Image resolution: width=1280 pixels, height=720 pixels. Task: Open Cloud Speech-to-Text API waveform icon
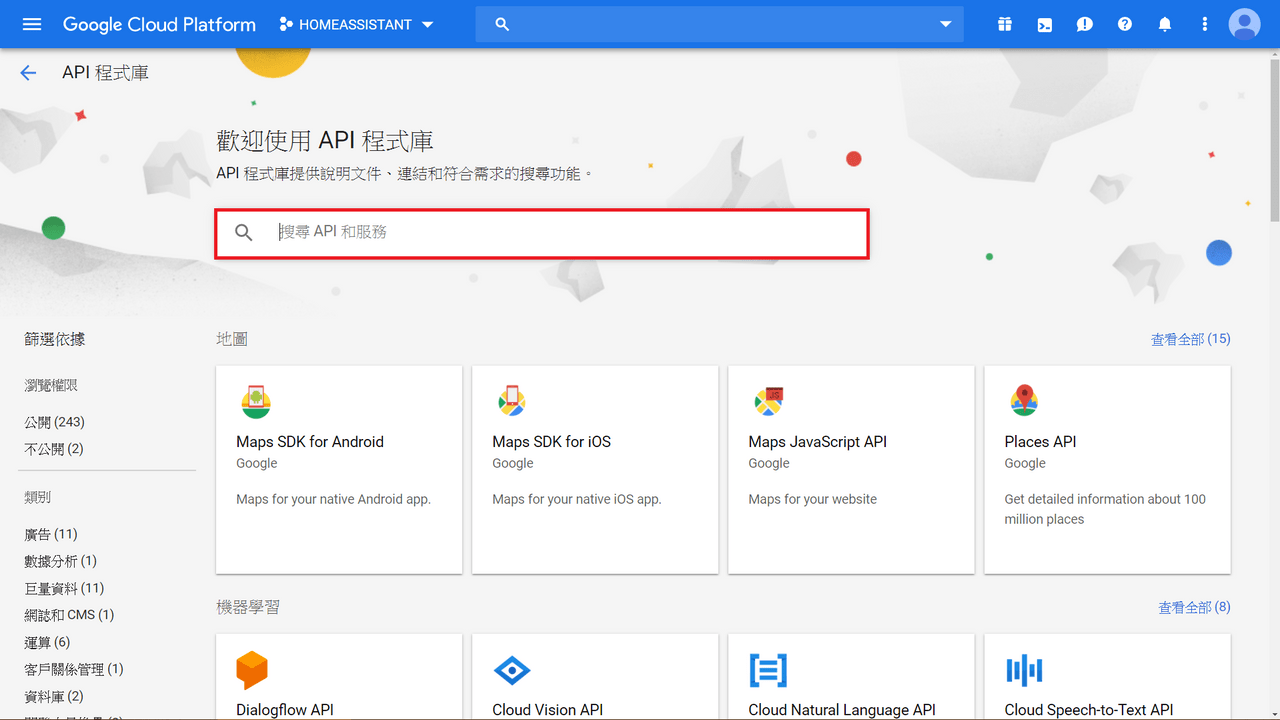[1024, 670]
